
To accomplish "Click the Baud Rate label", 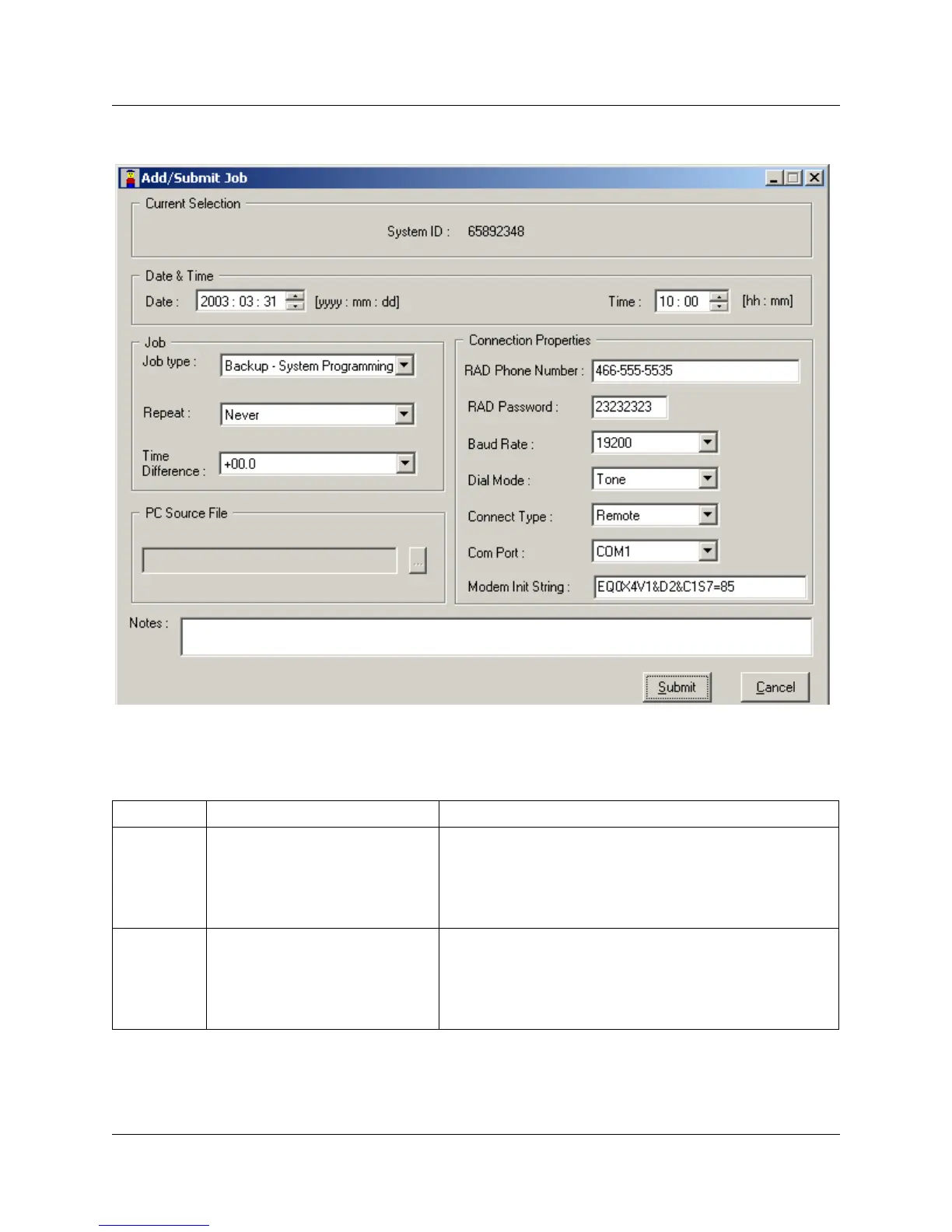I will pos(501,444).
